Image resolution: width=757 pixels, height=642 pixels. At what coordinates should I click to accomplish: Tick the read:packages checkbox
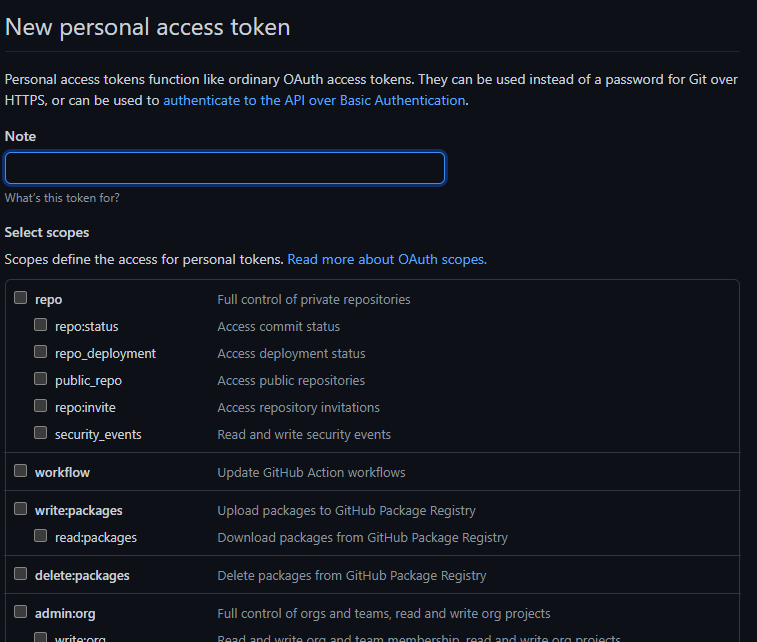coord(41,536)
